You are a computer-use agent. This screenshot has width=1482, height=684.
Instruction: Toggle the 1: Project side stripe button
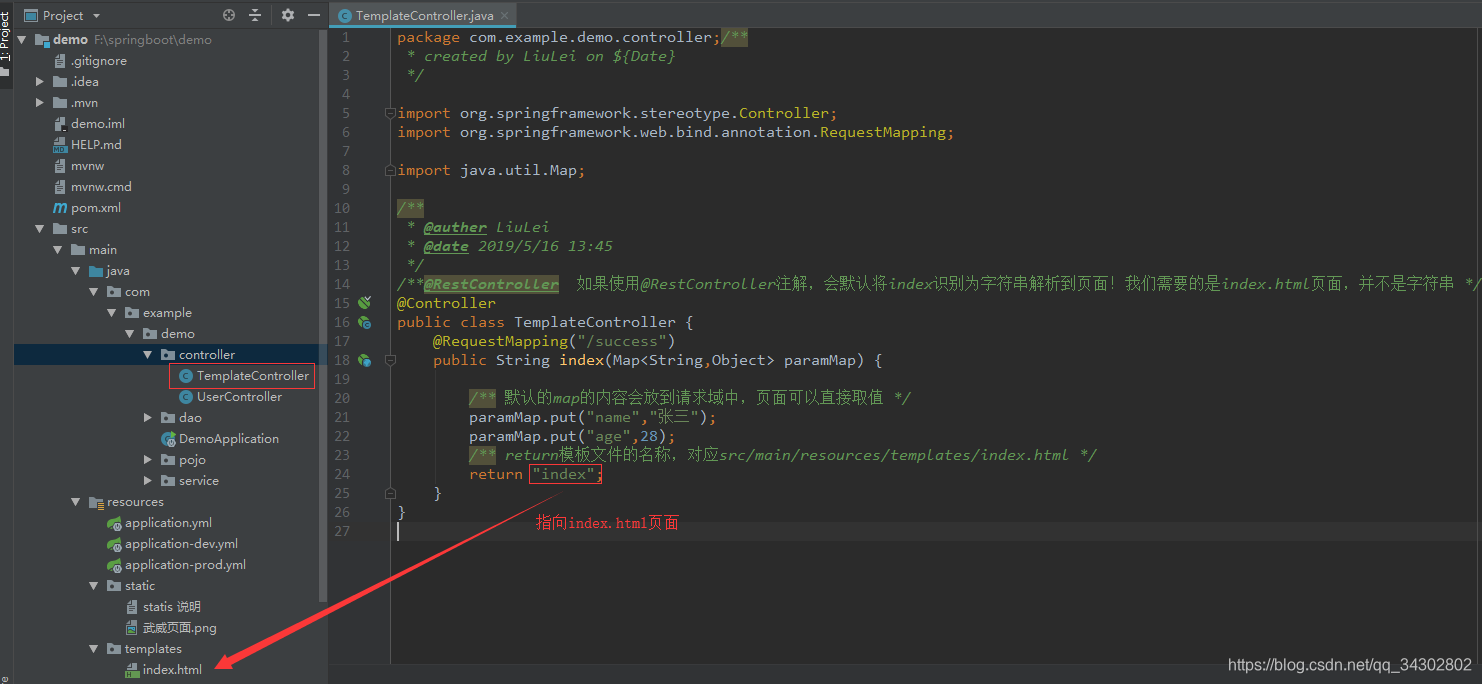click(6, 44)
